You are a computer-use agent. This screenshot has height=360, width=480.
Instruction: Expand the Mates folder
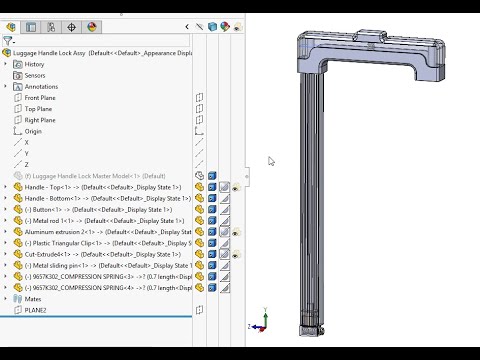coord(5,299)
